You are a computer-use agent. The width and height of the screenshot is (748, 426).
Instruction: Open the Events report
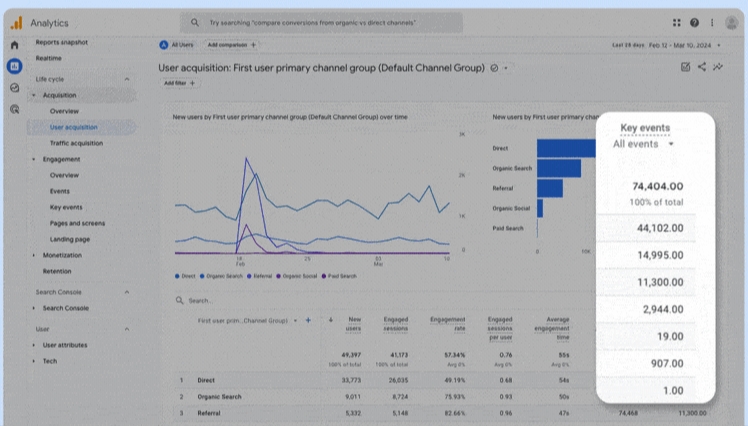click(60, 191)
